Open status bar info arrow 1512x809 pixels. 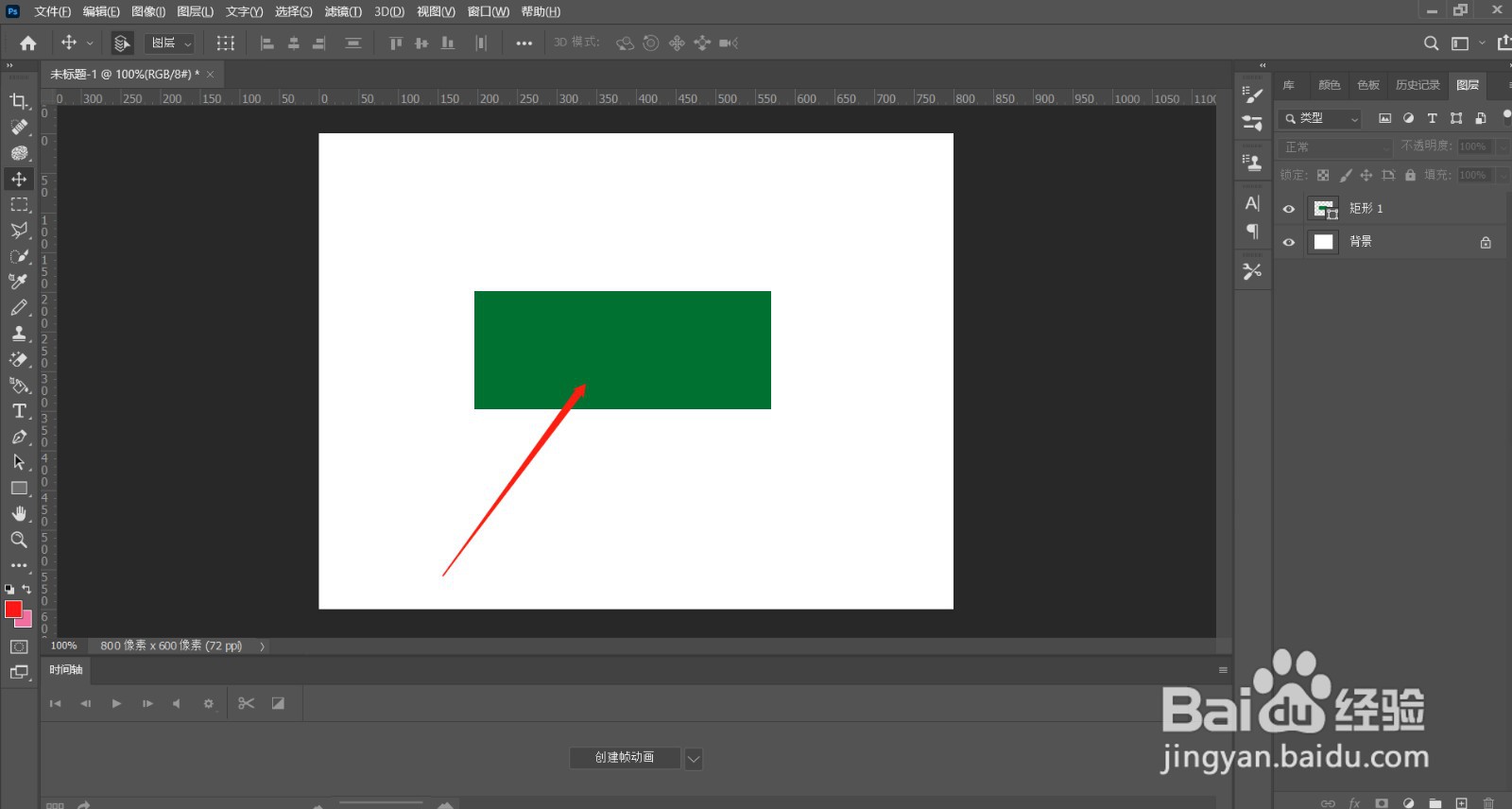coord(262,646)
